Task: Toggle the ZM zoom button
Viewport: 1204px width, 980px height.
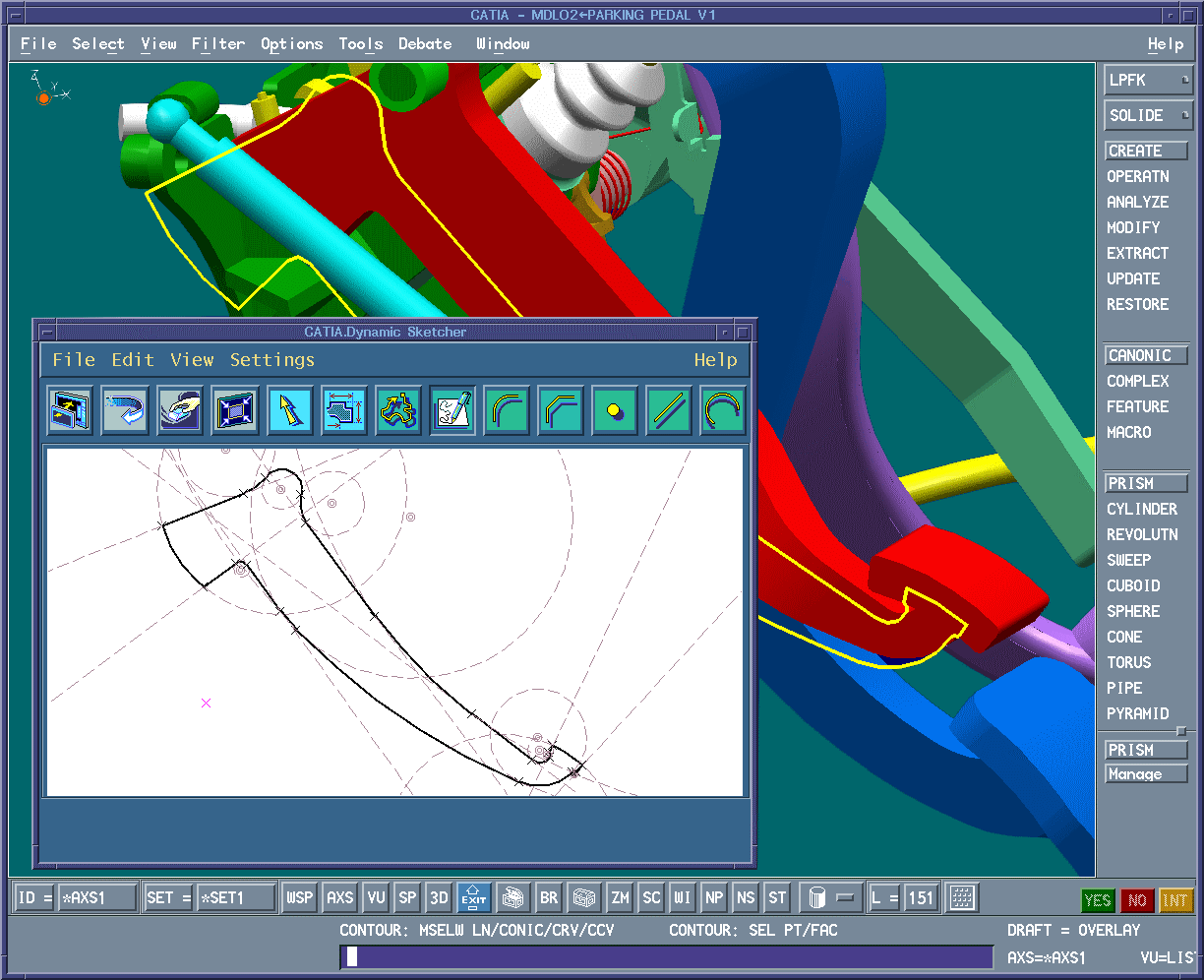Action: [x=620, y=897]
